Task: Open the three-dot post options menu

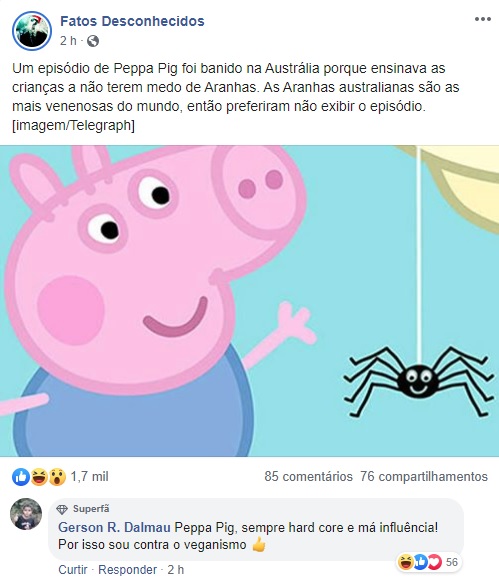Action: pyautogui.click(x=482, y=19)
